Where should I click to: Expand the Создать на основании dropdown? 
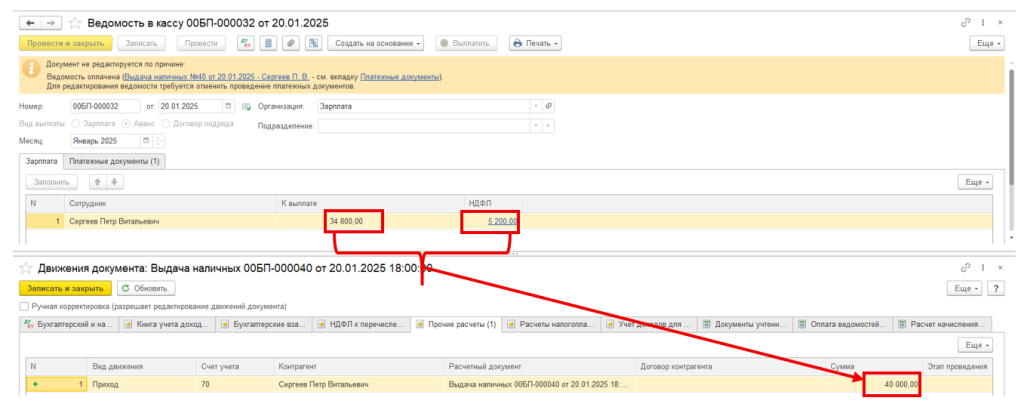point(376,44)
